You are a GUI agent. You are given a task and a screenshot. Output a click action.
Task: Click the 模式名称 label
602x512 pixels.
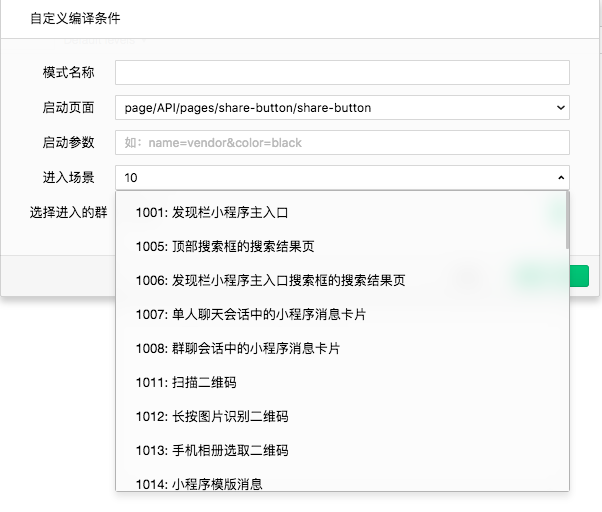click(68, 73)
